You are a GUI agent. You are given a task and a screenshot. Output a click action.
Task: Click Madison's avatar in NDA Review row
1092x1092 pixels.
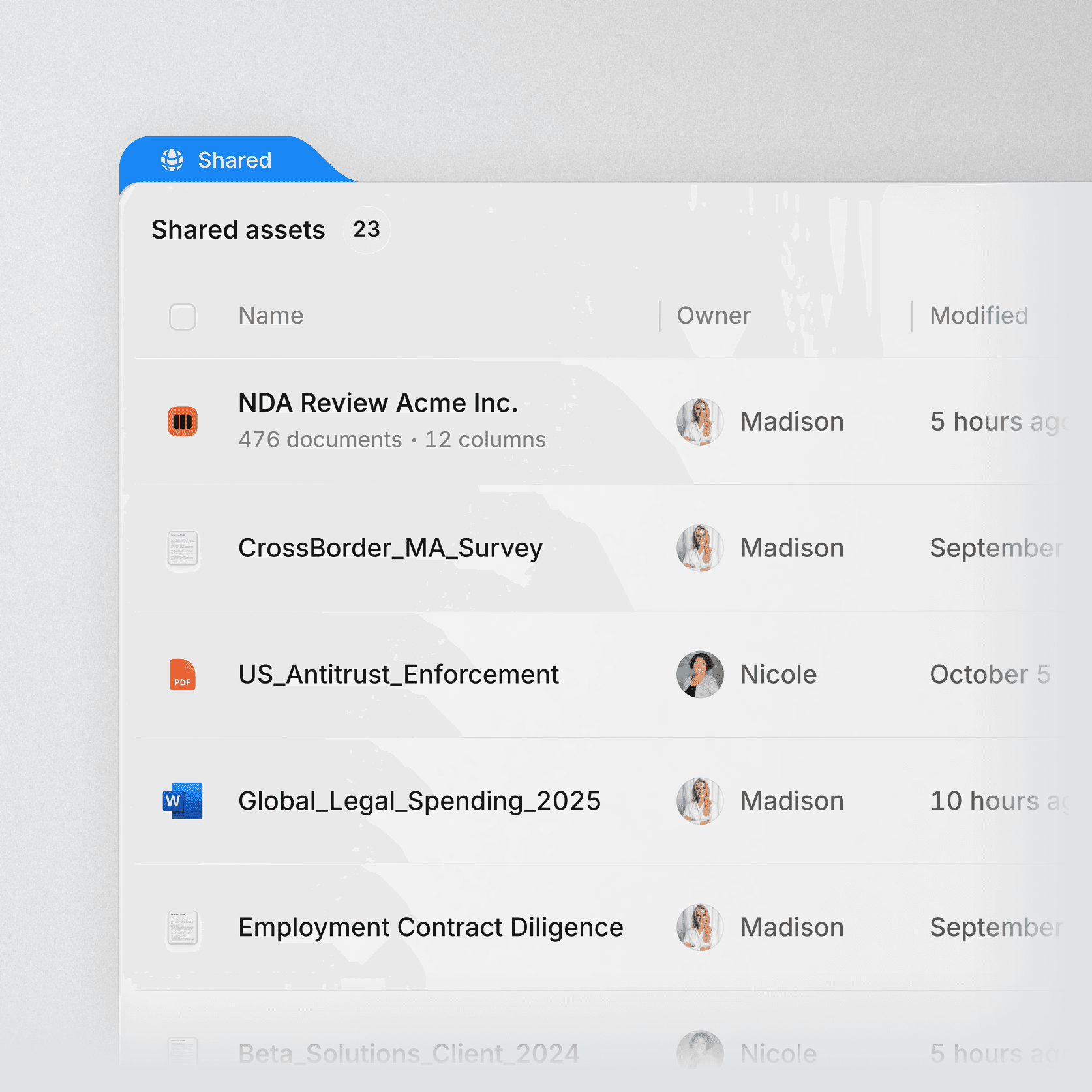(700, 421)
